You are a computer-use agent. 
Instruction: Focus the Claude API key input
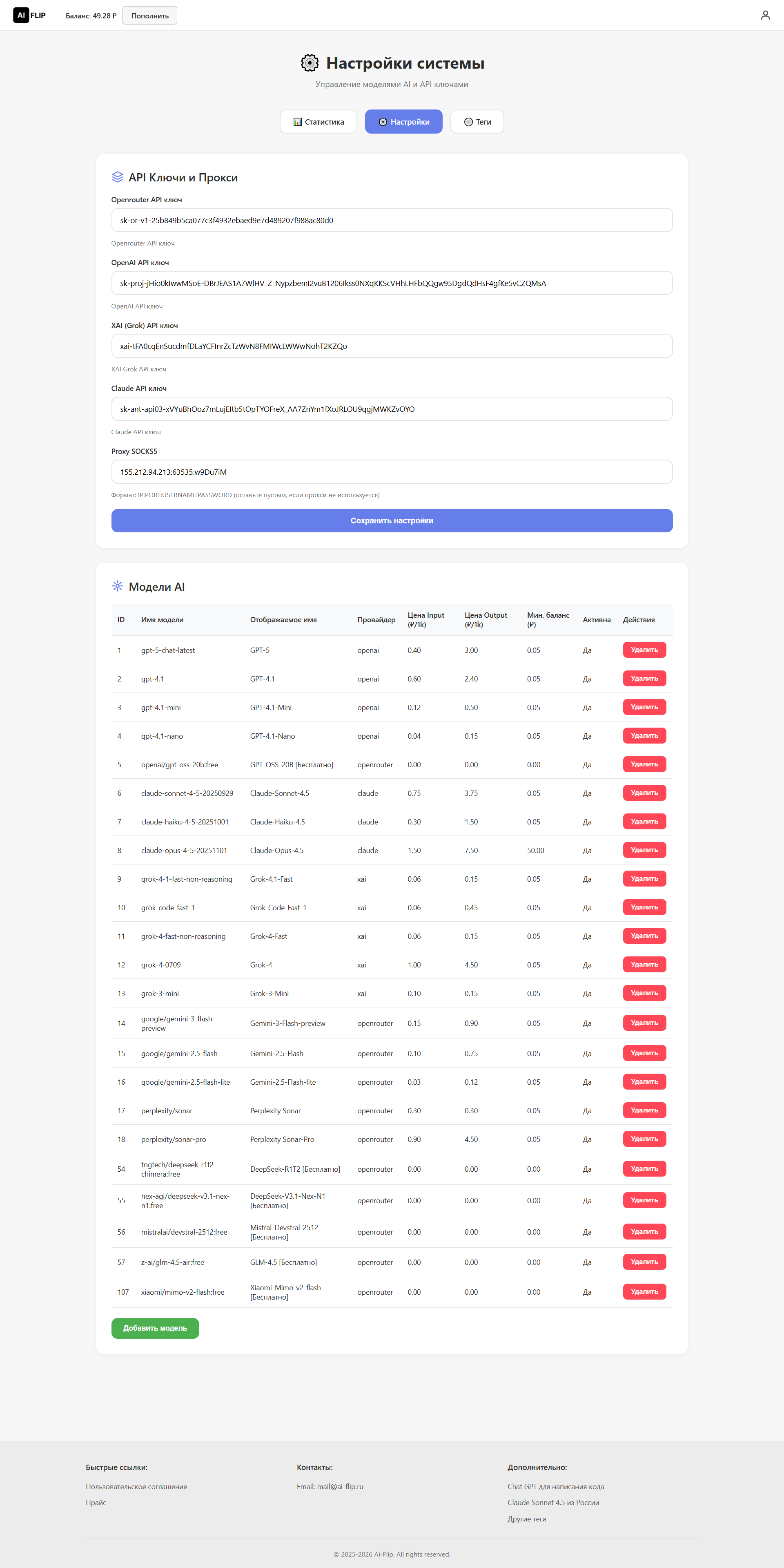coord(392,409)
